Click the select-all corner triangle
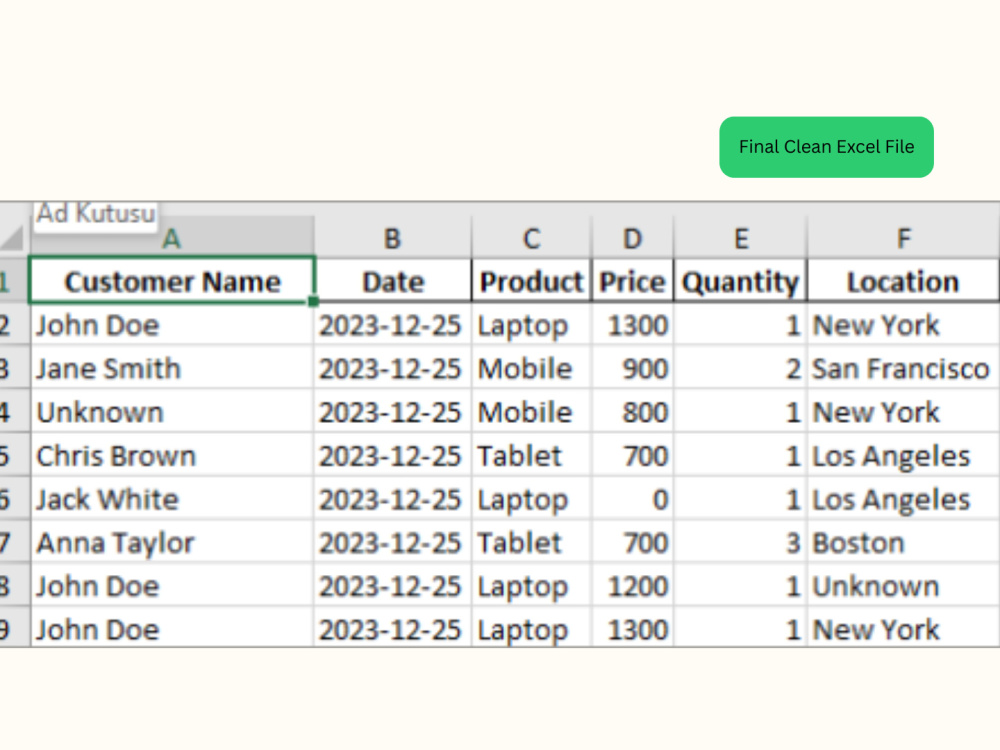 (x=13, y=237)
